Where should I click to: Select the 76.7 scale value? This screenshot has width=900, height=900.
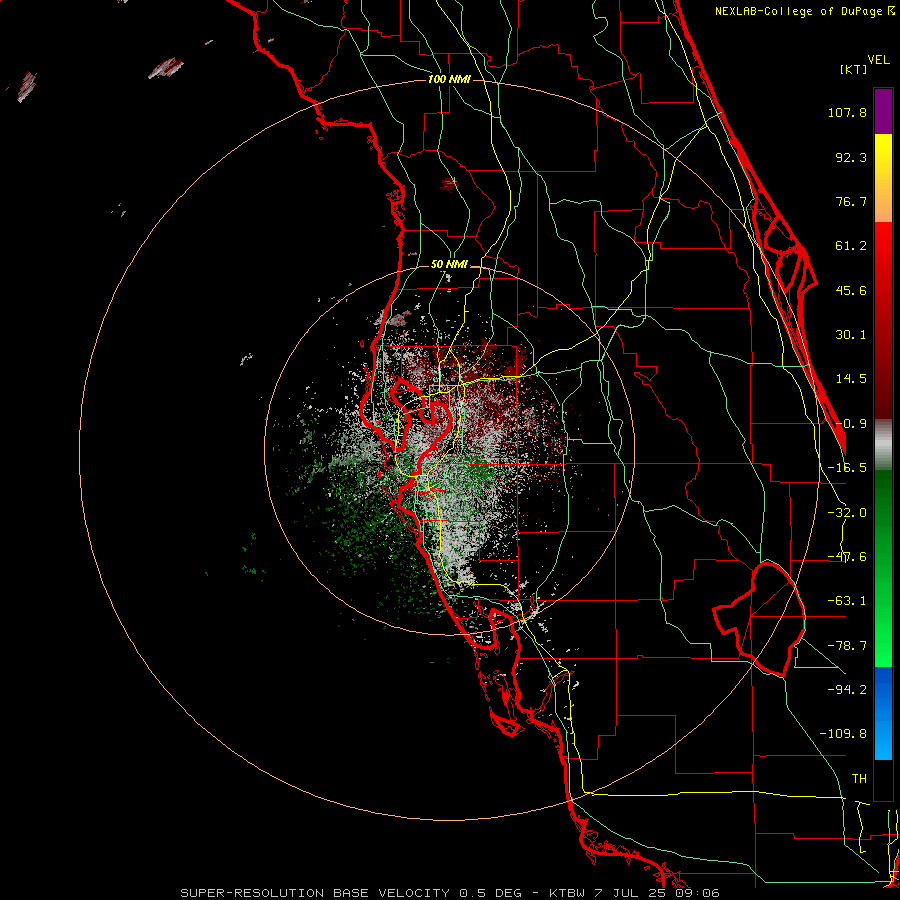click(851, 201)
